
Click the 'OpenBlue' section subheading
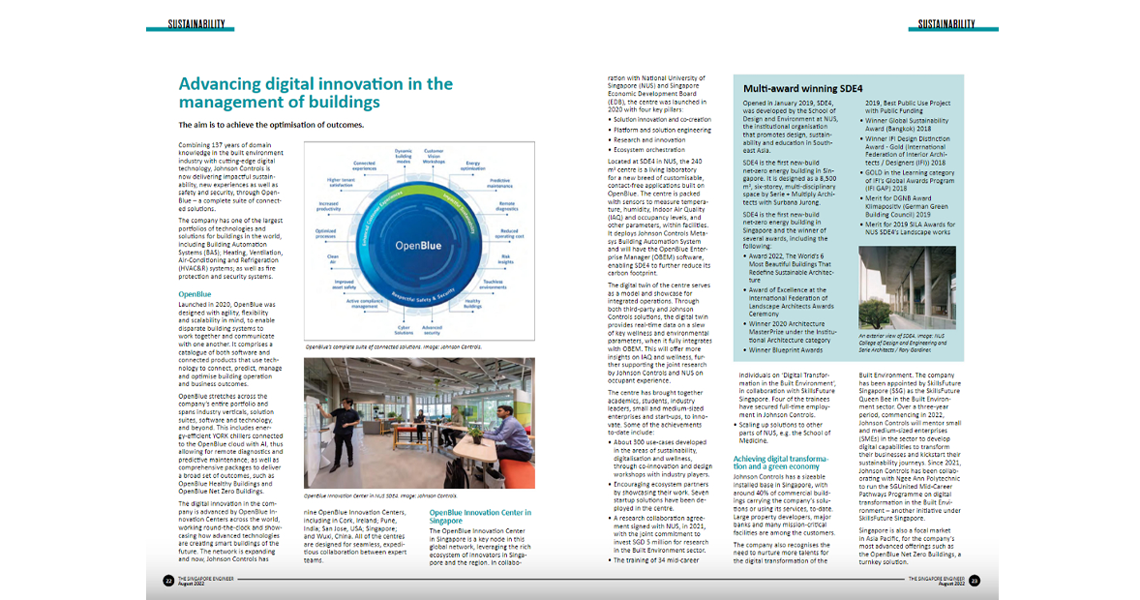tap(195, 295)
